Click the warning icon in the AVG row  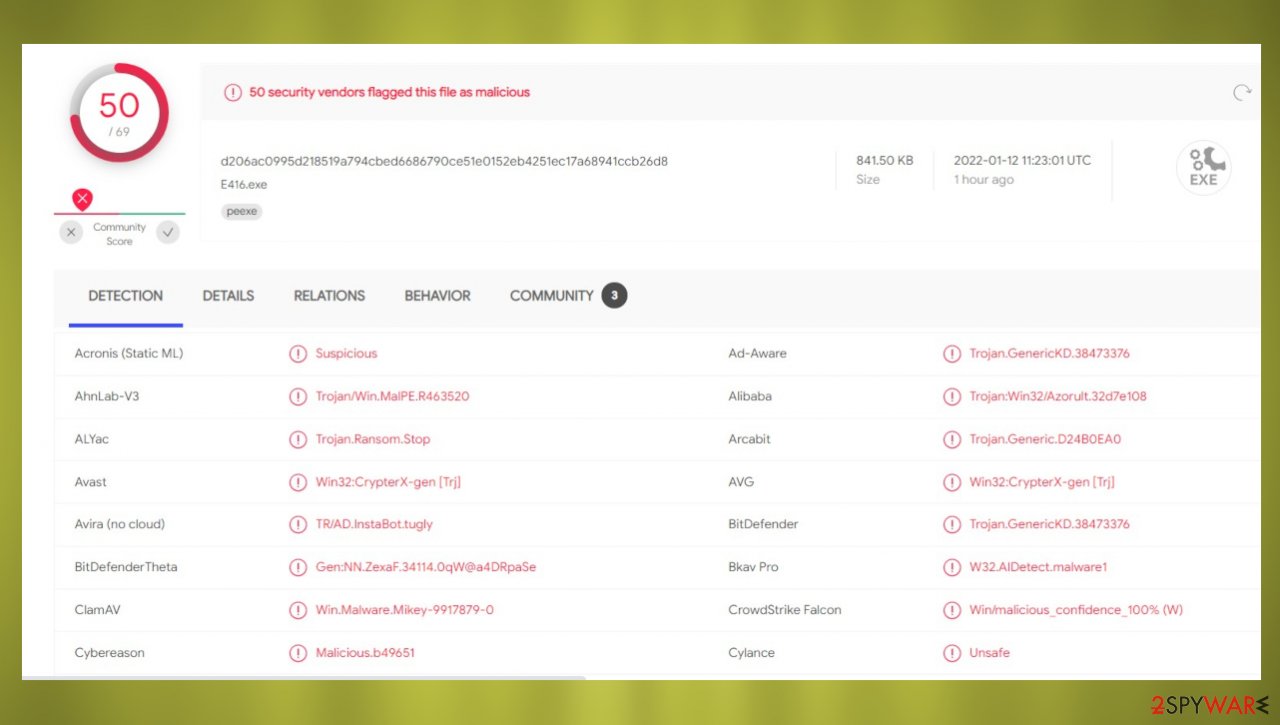pos(952,482)
